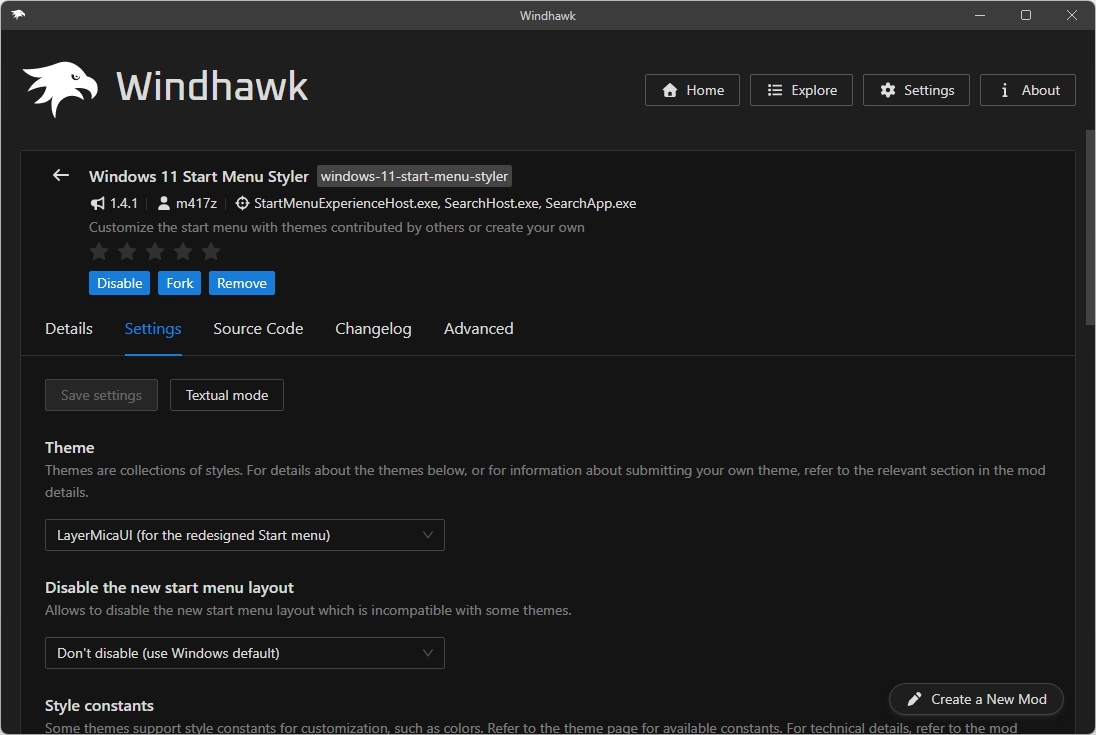
Task: Go back using the arrow icon
Action: click(60, 175)
